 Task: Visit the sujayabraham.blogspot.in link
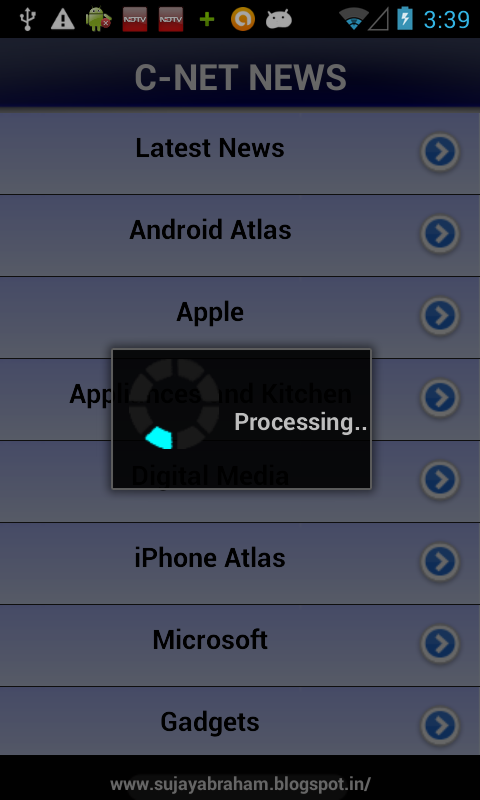[240, 783]
